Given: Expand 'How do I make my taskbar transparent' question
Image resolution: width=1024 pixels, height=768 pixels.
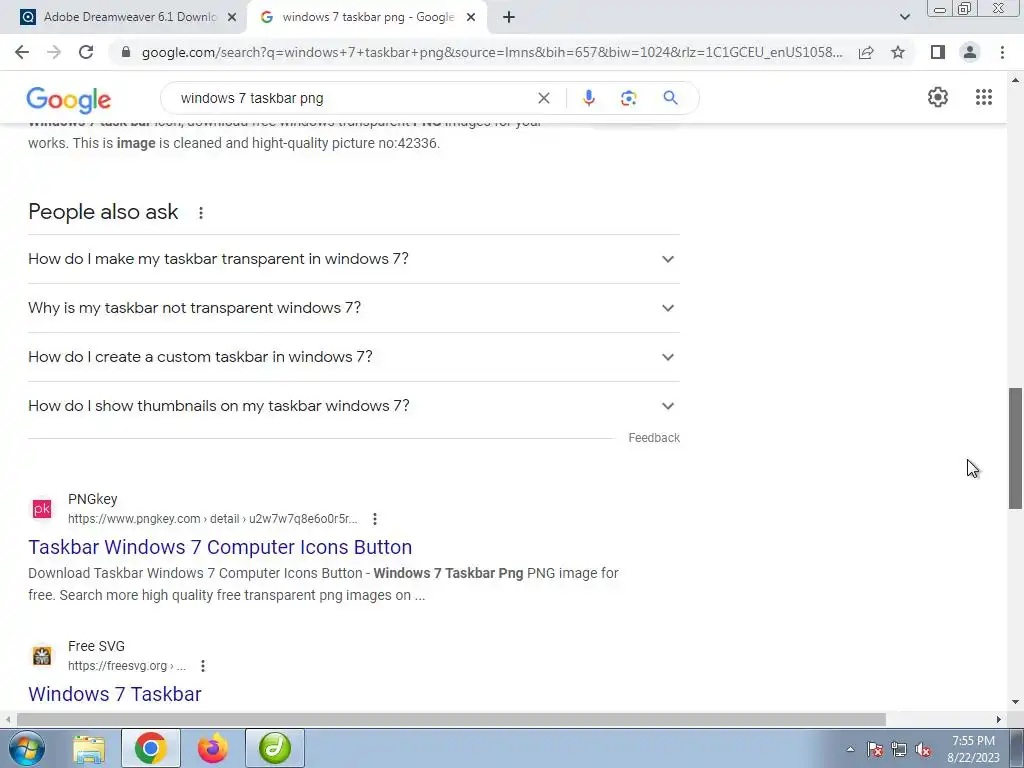Looking at the screenshot, I should point(354,259).
